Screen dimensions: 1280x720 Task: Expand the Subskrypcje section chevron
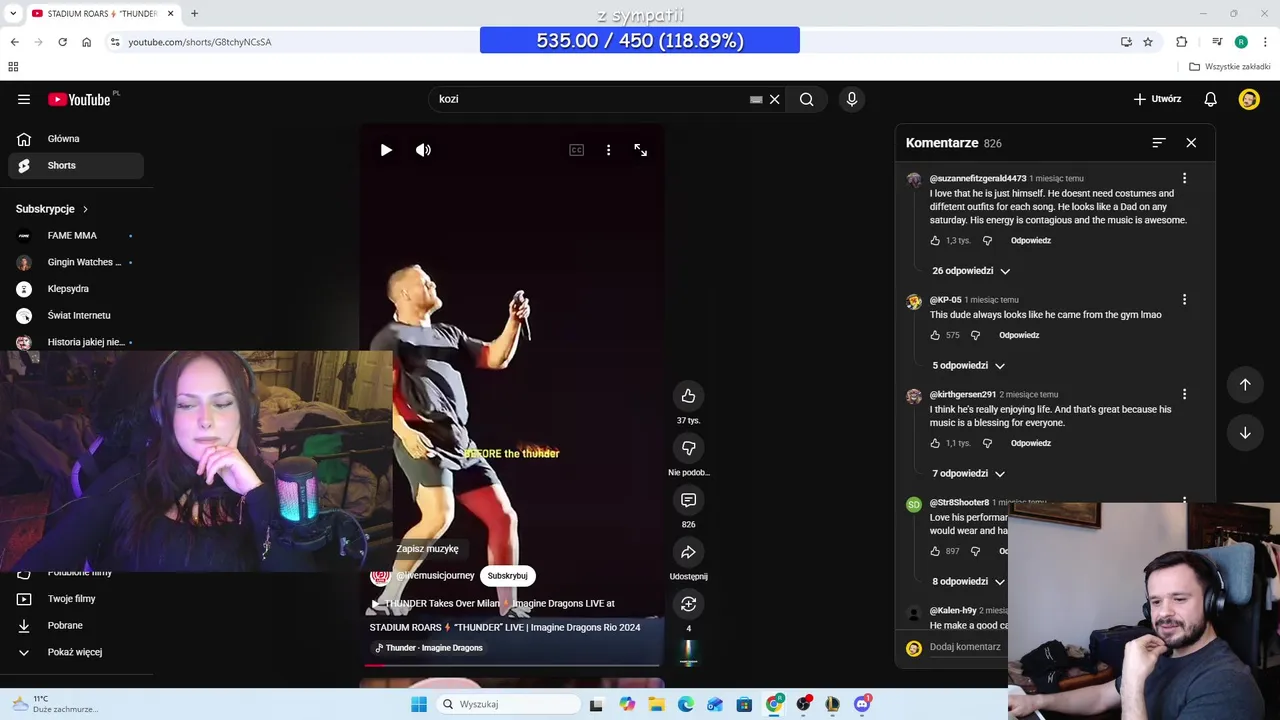85,209
